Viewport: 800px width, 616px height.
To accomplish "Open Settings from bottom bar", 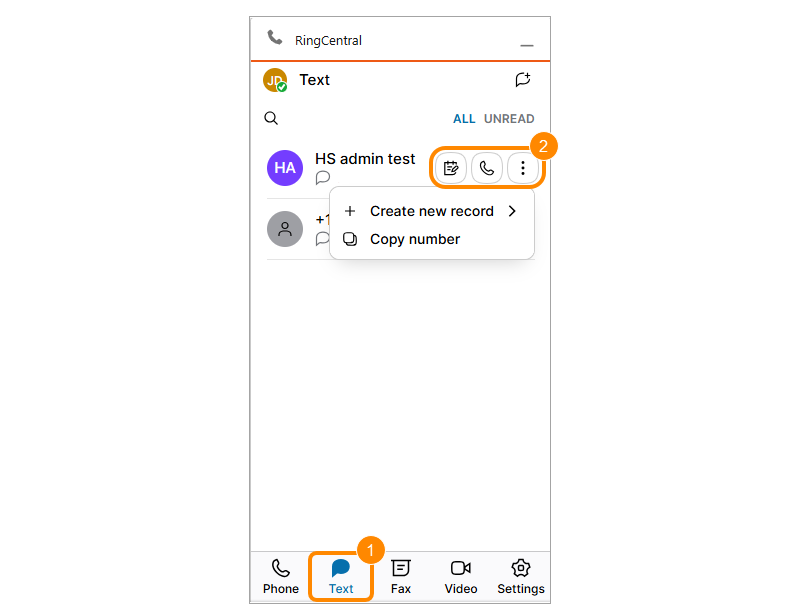I will 521,577.
